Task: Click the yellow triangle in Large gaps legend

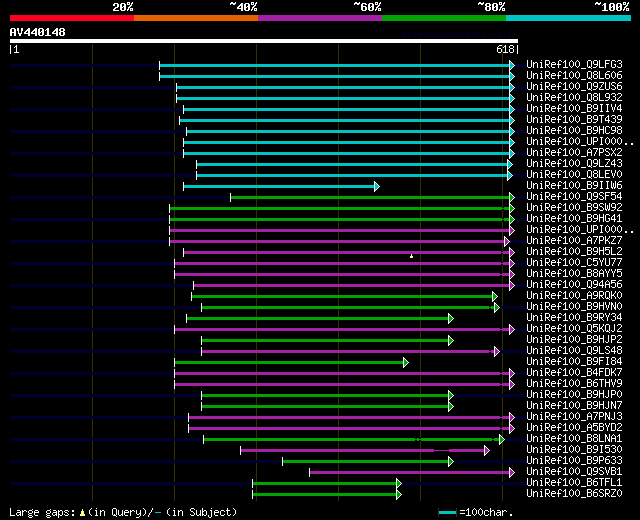Action: click(x=82, y=513)
